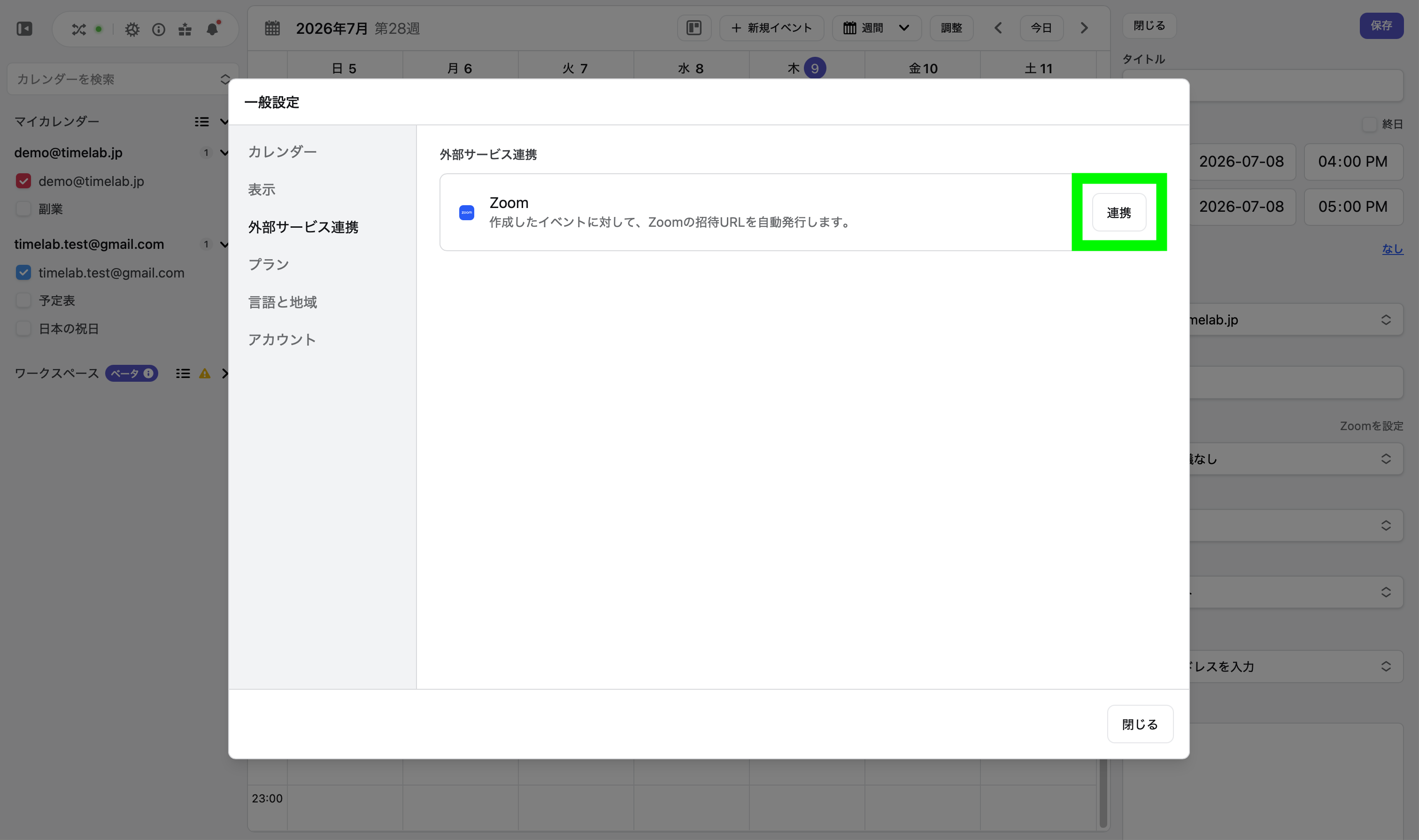Click the 2026年7月 month title

(332, 28)
